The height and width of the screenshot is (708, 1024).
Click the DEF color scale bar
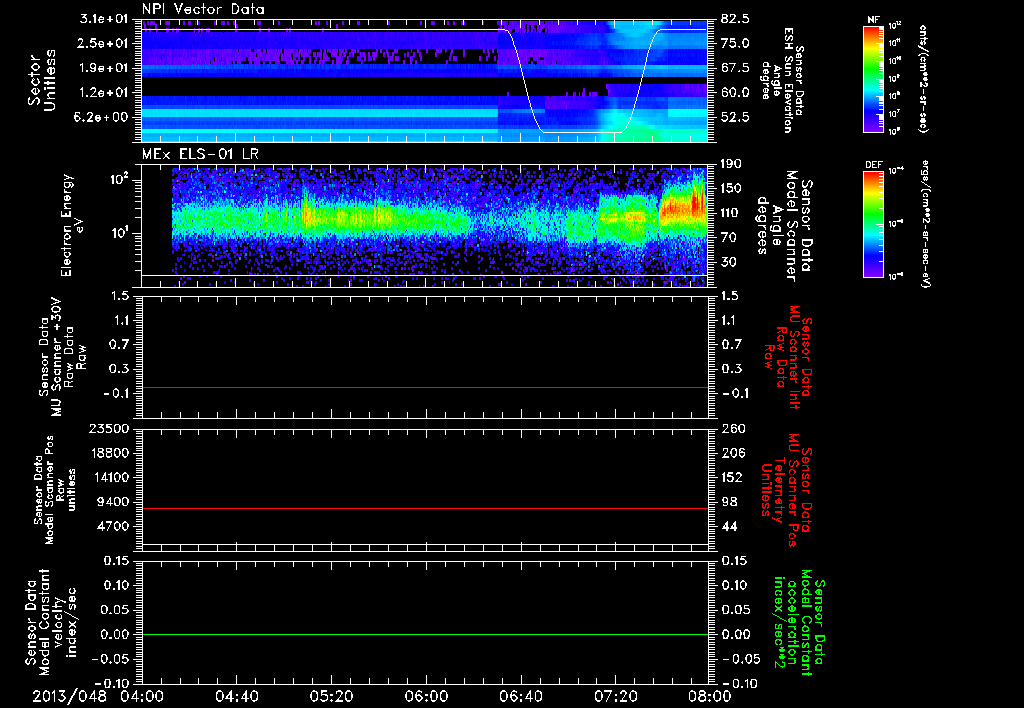[x=874, y=224]
